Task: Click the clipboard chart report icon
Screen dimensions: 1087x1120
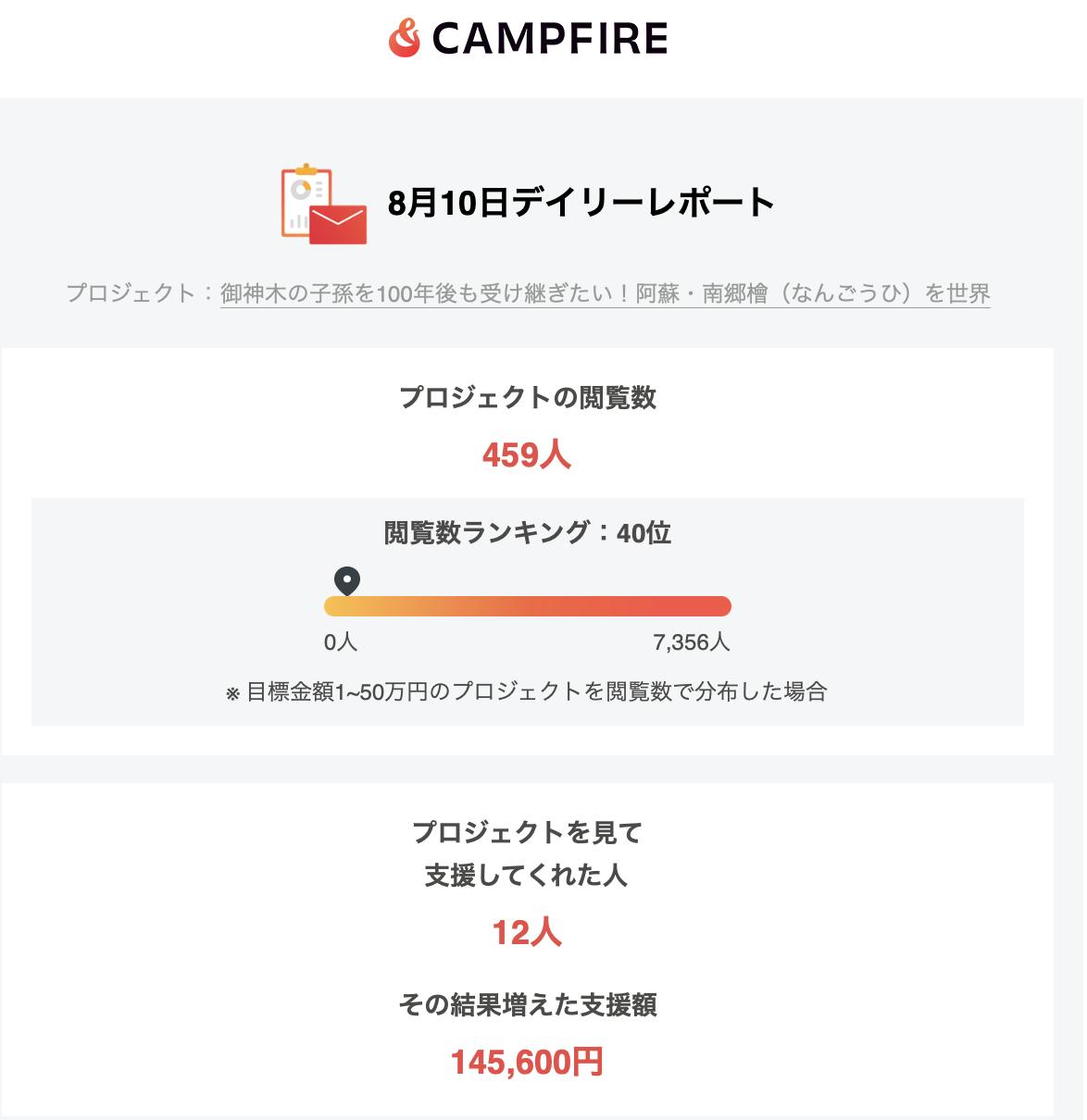Action: click(x=302, y=197)
